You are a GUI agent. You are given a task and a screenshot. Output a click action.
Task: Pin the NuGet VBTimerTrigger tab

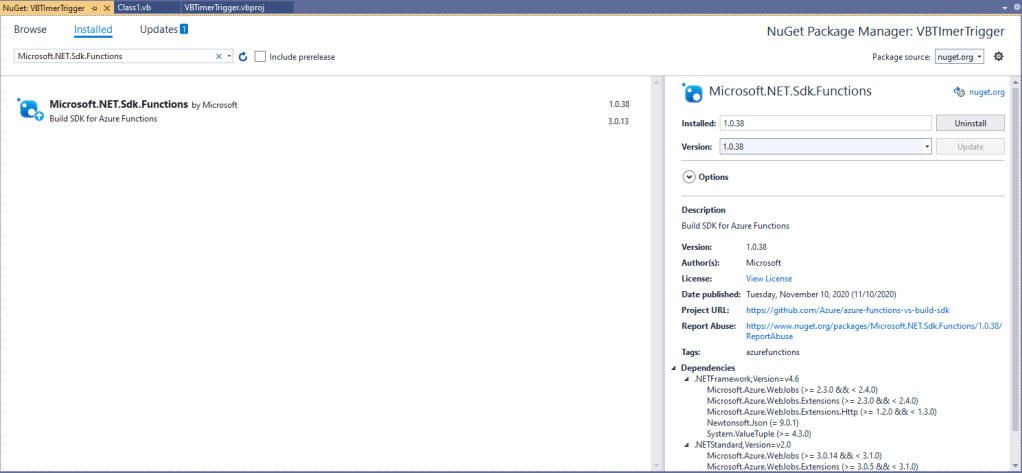pyautogui.click(x=94, y=7)
